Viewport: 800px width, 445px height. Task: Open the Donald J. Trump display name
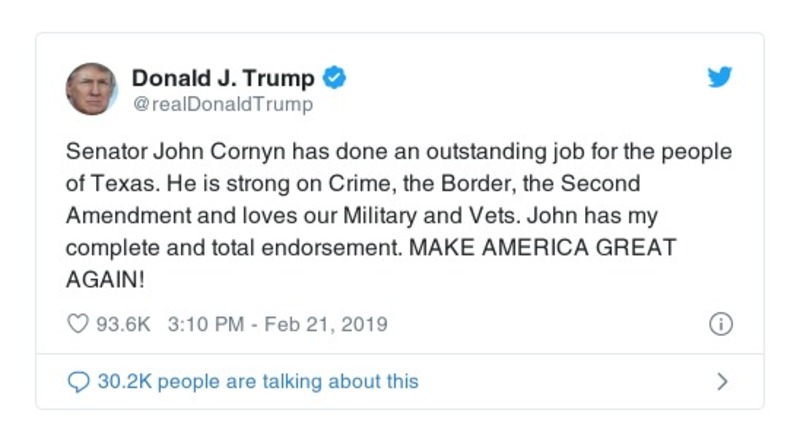[223, 78]
